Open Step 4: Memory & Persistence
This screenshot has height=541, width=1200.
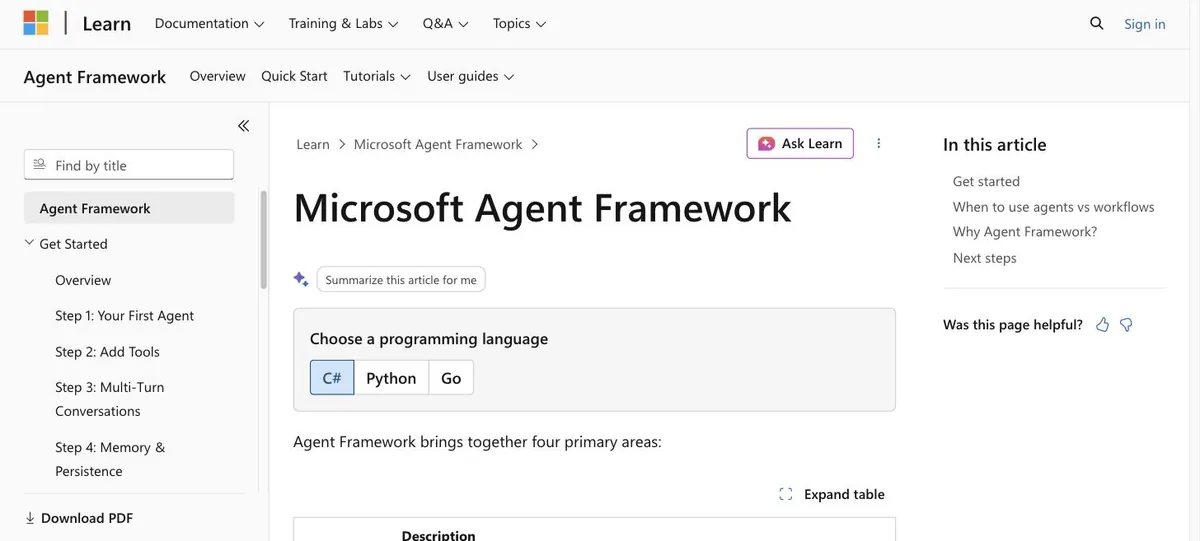click(x=110, y=459)
